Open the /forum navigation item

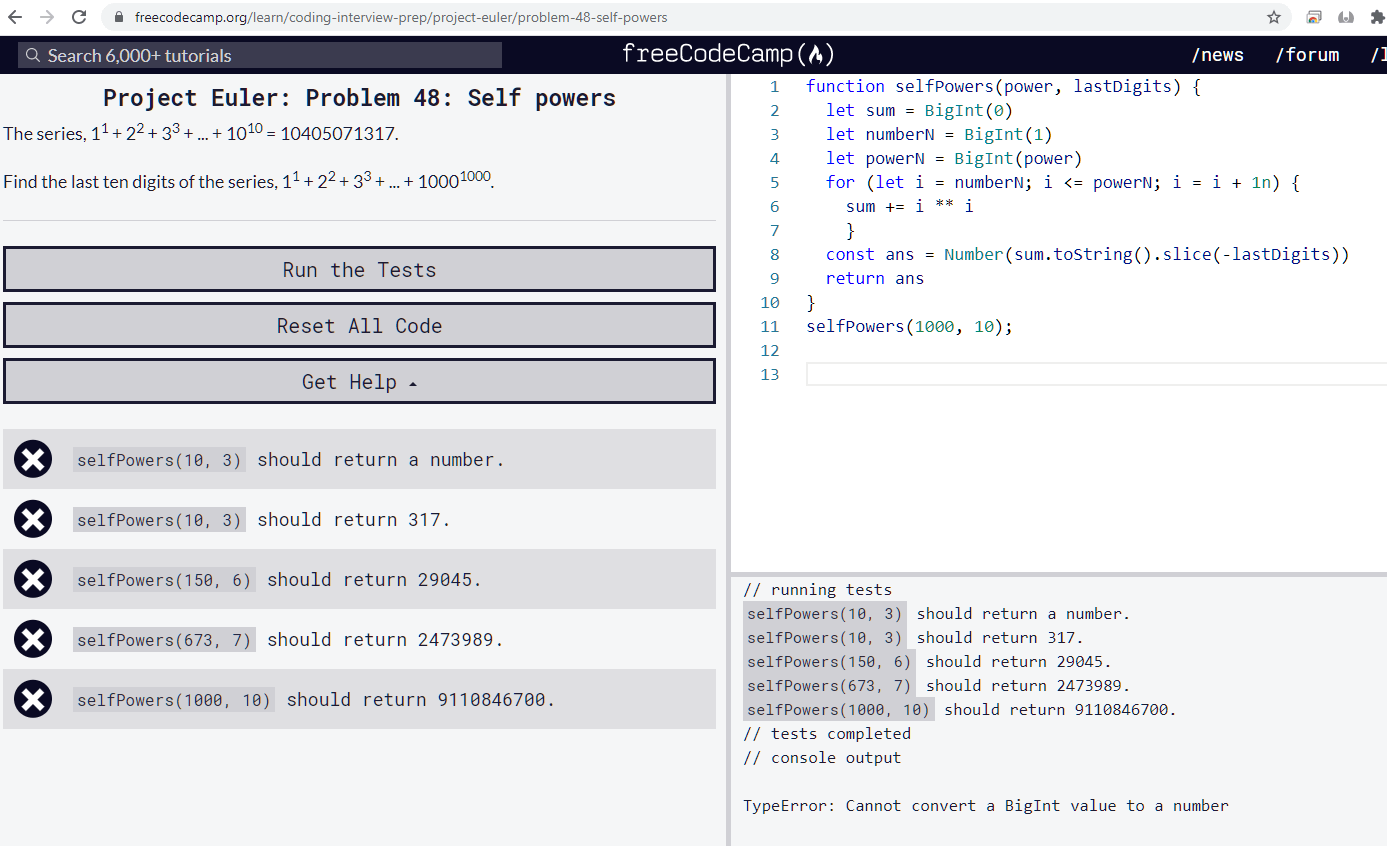click(1307, 54)
